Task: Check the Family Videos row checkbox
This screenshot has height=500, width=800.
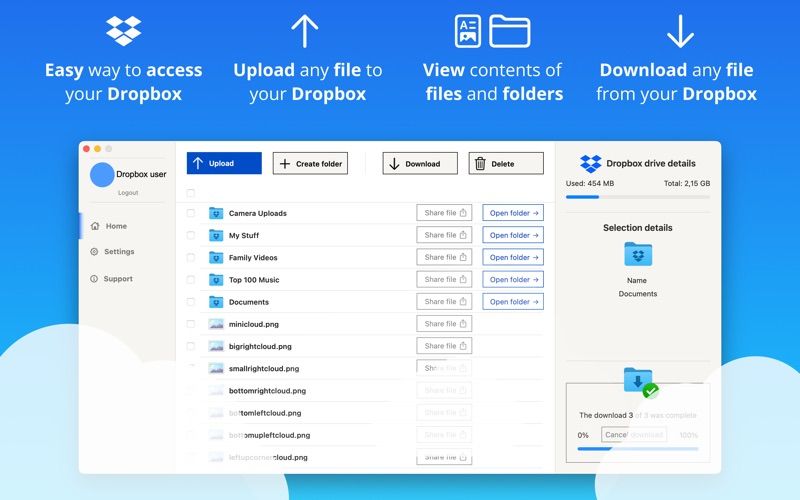Action: tap(191, 258)
